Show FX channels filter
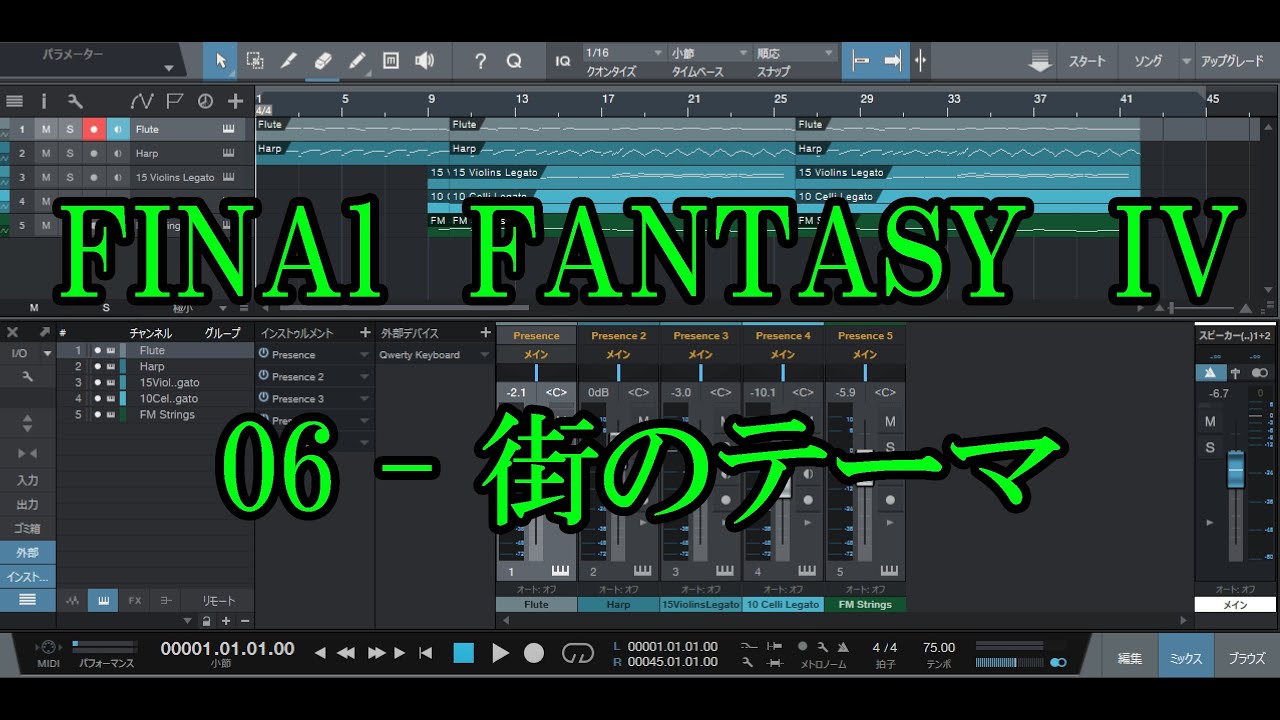The height and width of the screenshot is (720, 1280). tap(135, 601)
